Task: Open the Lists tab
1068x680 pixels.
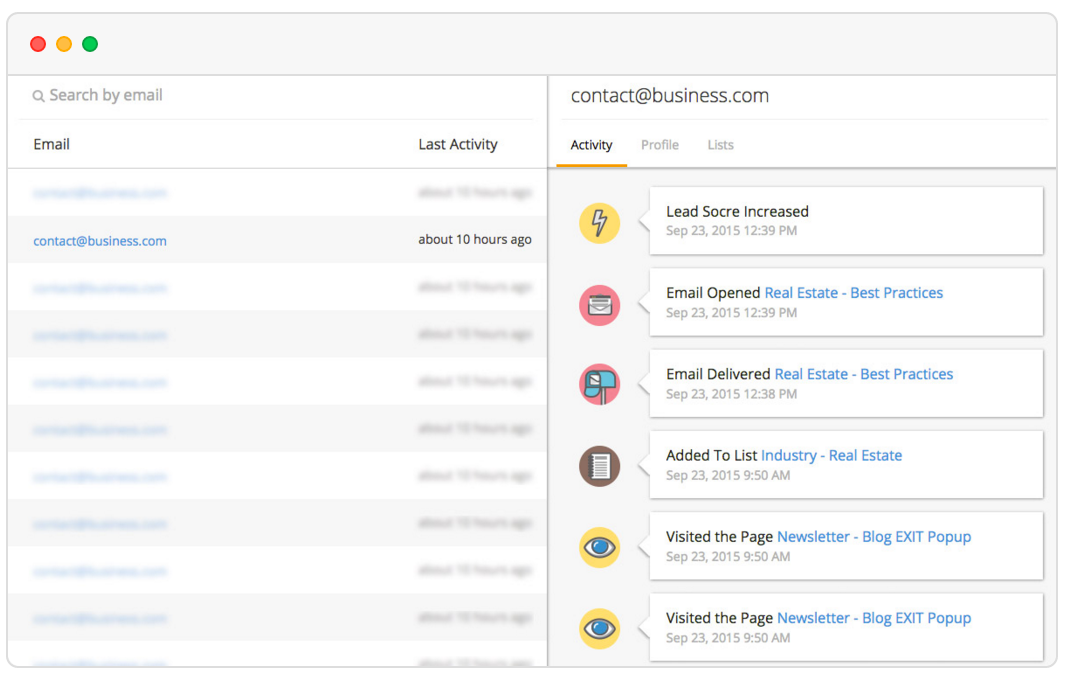Action: [720, 145]
